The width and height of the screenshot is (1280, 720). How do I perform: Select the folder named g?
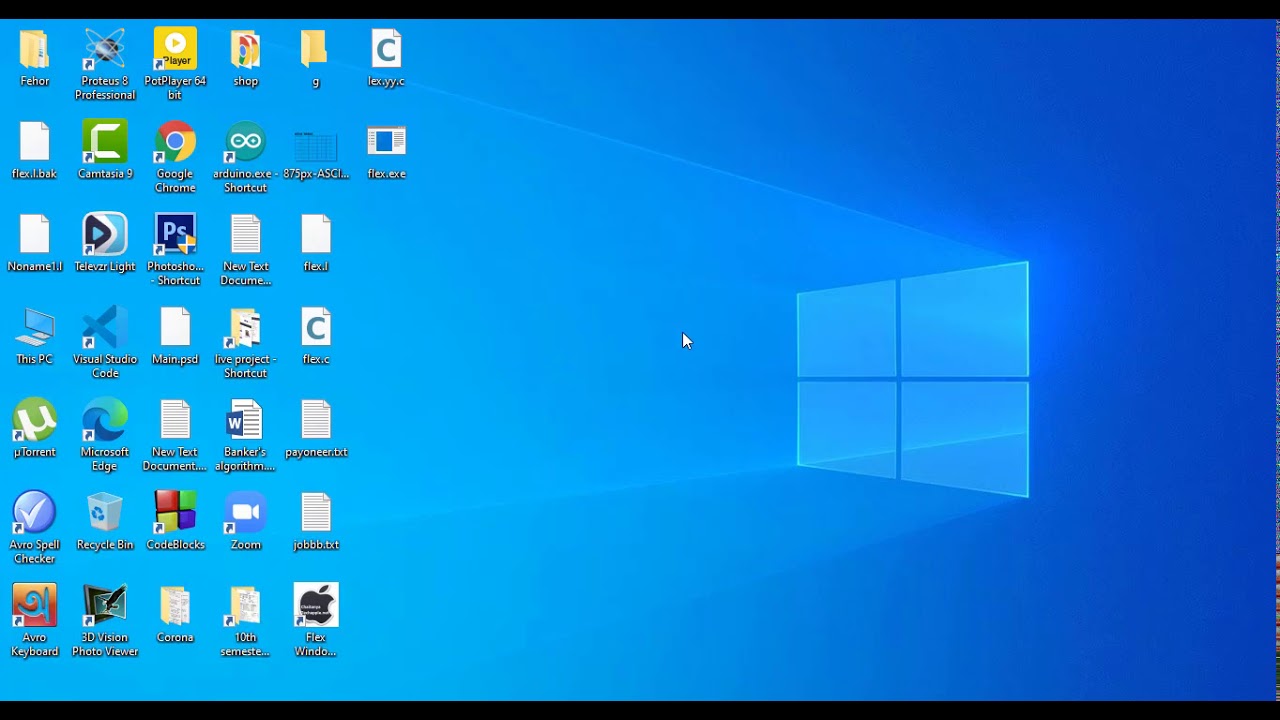[315, 49]
